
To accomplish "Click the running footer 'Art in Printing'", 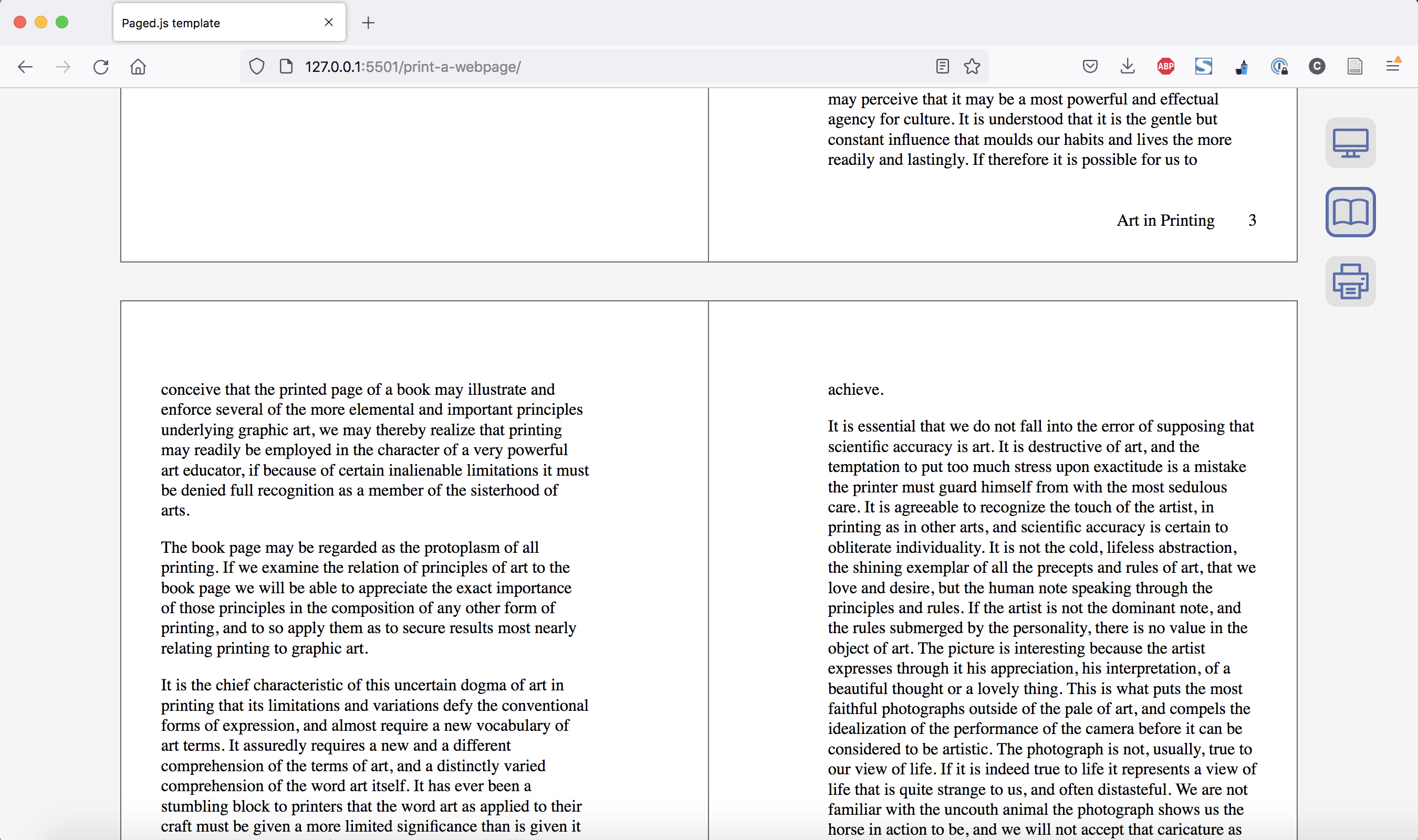I will [x=1165, y=220].
